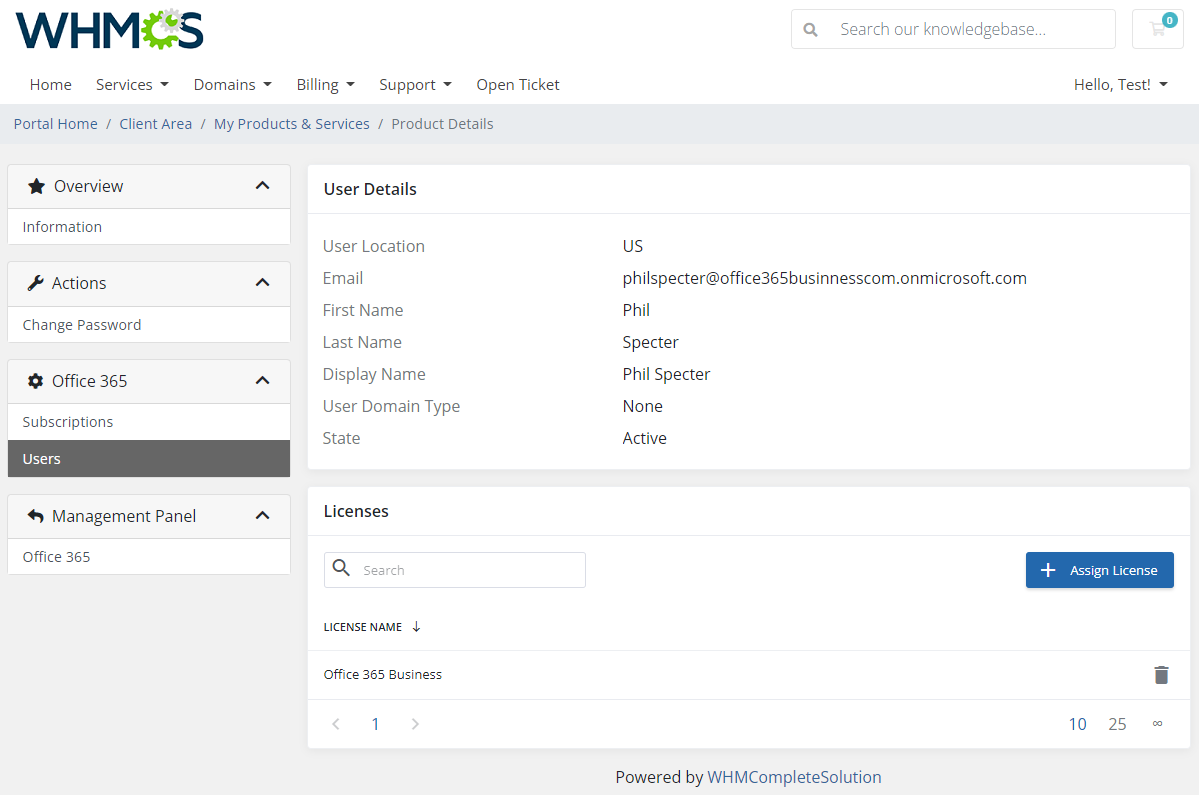
Task: Open the Hello, Test! account dropdown
Action: [x=1120, y=85]
